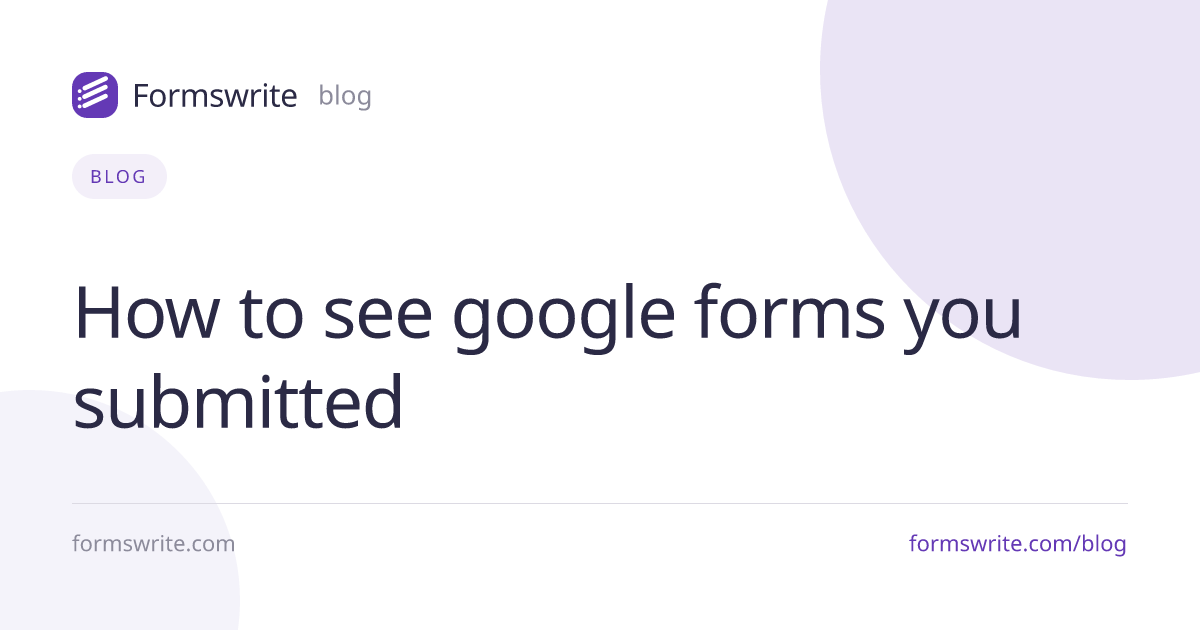Click the purple Formswrite logo icon
Viewport: 1200px width, 630px height.
pyautogui.click(x=95, y=95)
